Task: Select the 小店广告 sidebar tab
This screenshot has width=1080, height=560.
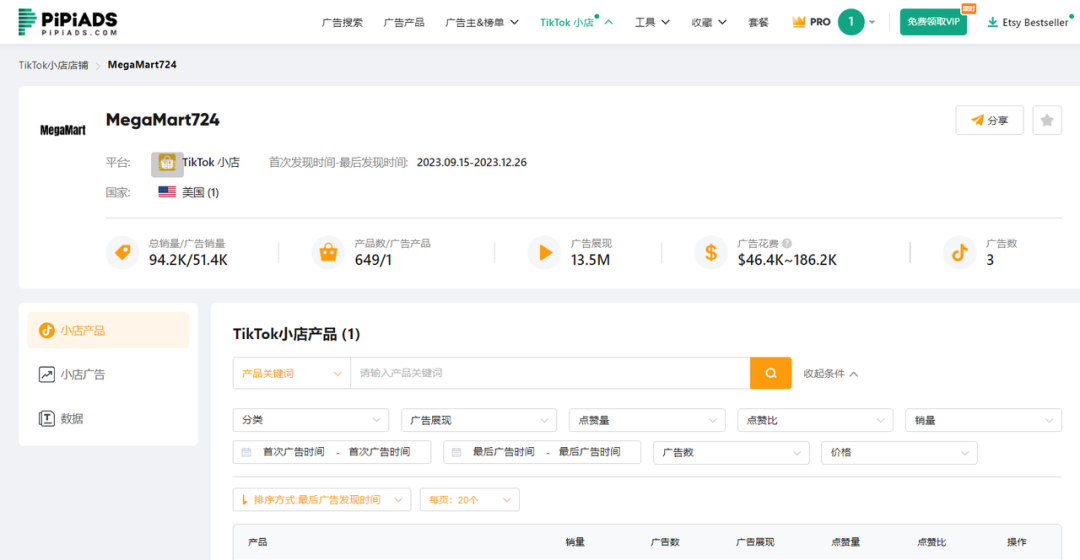Action: pos(108,374)
